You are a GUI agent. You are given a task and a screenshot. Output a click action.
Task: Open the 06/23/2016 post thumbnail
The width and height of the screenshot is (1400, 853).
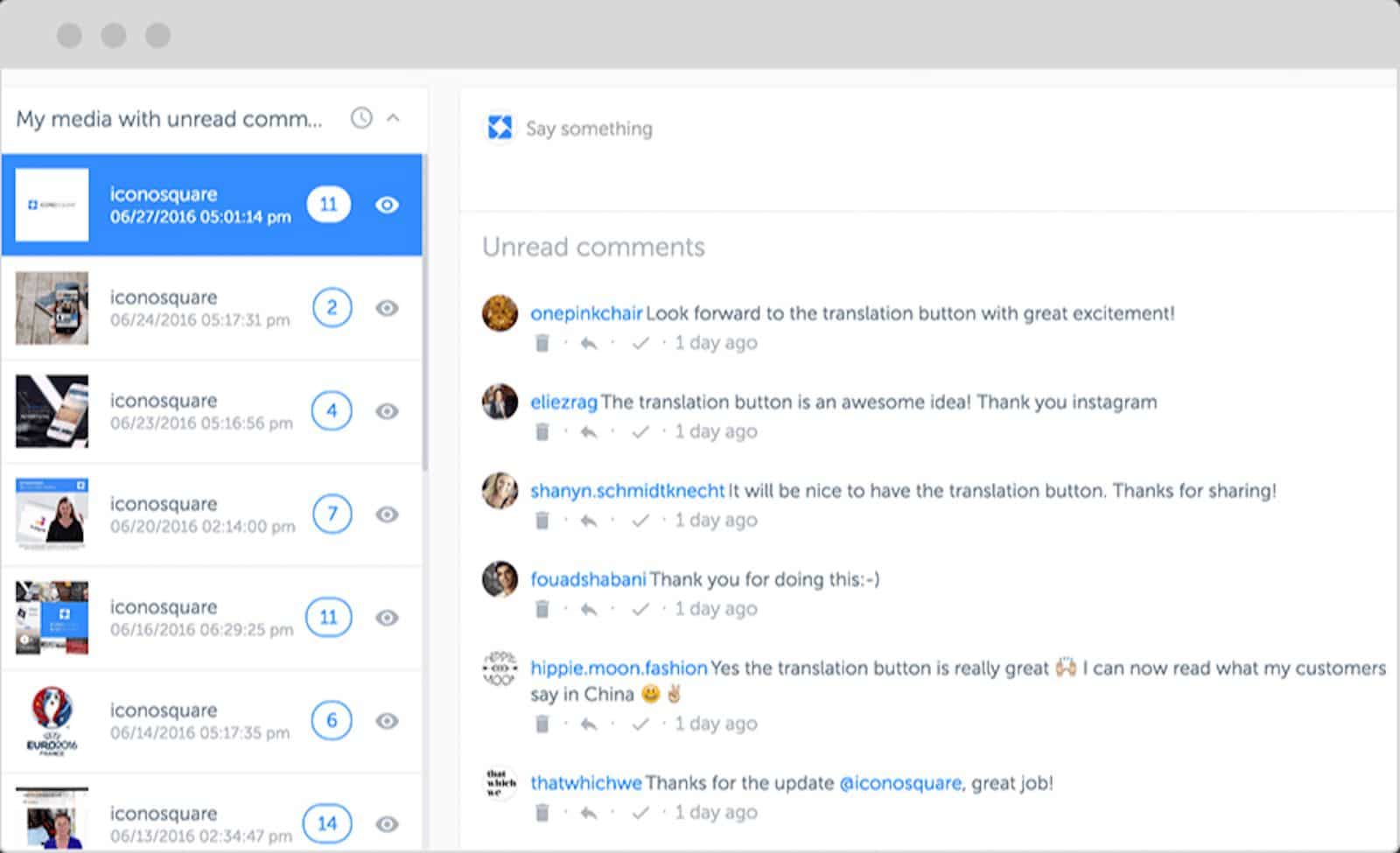click(x=52, y=411)
